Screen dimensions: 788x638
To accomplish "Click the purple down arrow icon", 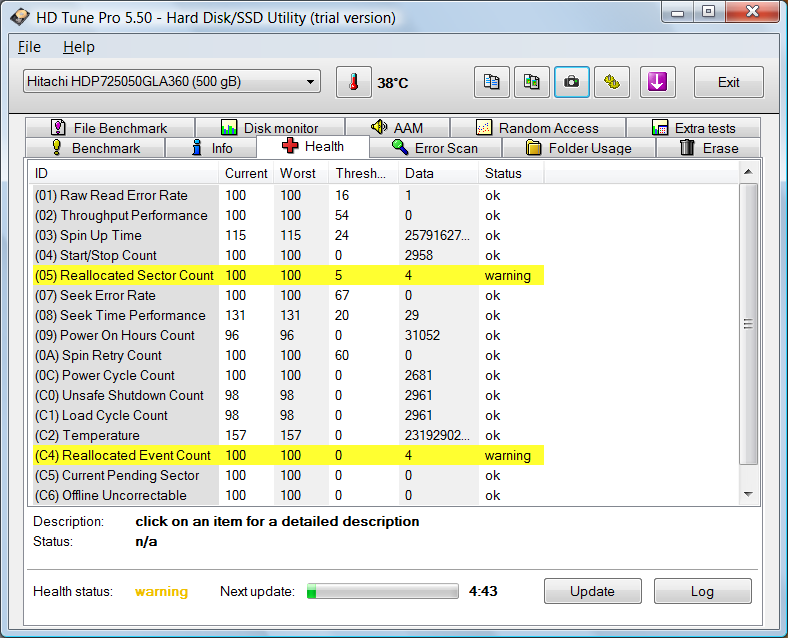I will click(x=657, y=82).
